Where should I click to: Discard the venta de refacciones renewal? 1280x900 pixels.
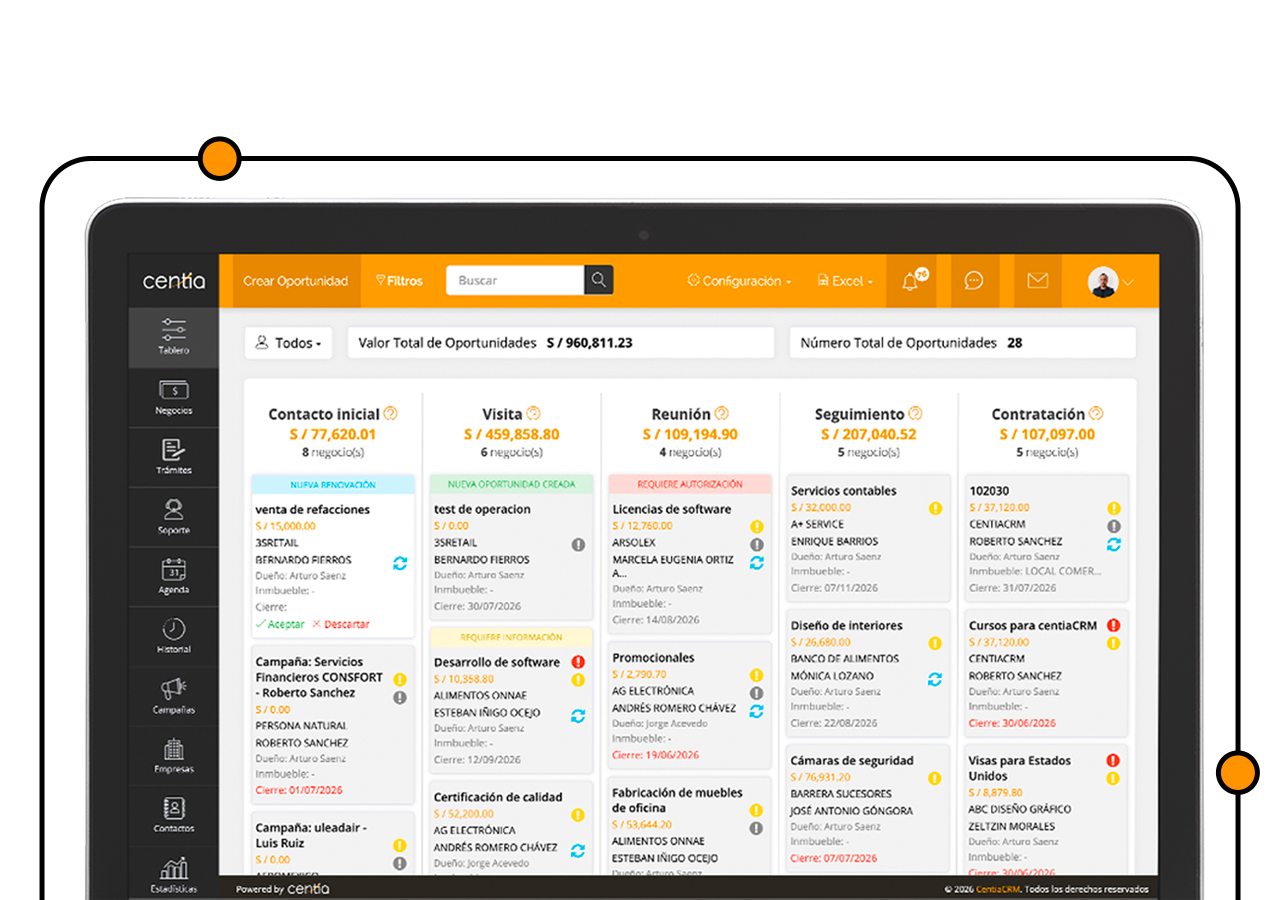(x=341, y=624)
